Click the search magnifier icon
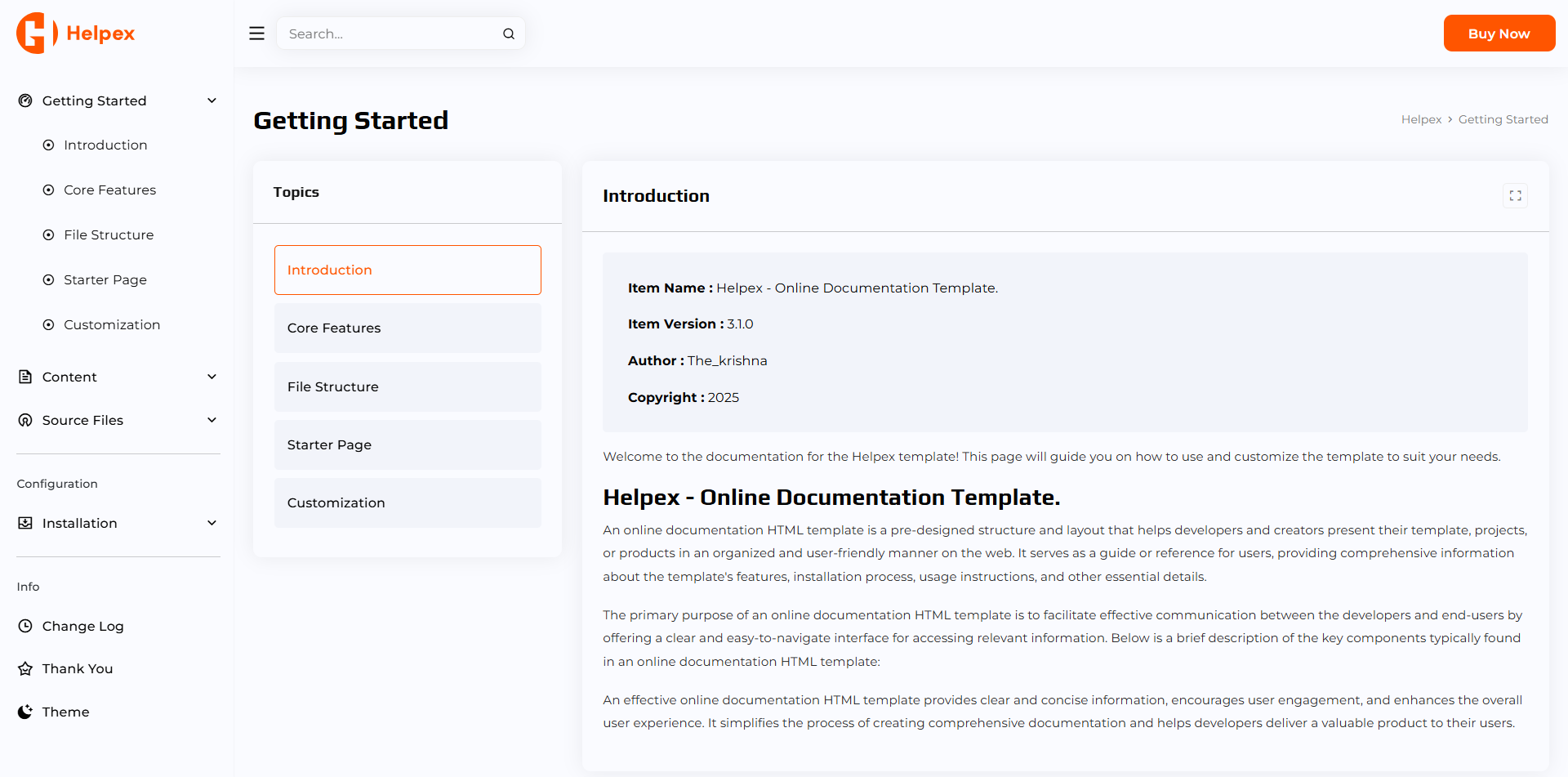1568x777 pixels. coord(508,33)
